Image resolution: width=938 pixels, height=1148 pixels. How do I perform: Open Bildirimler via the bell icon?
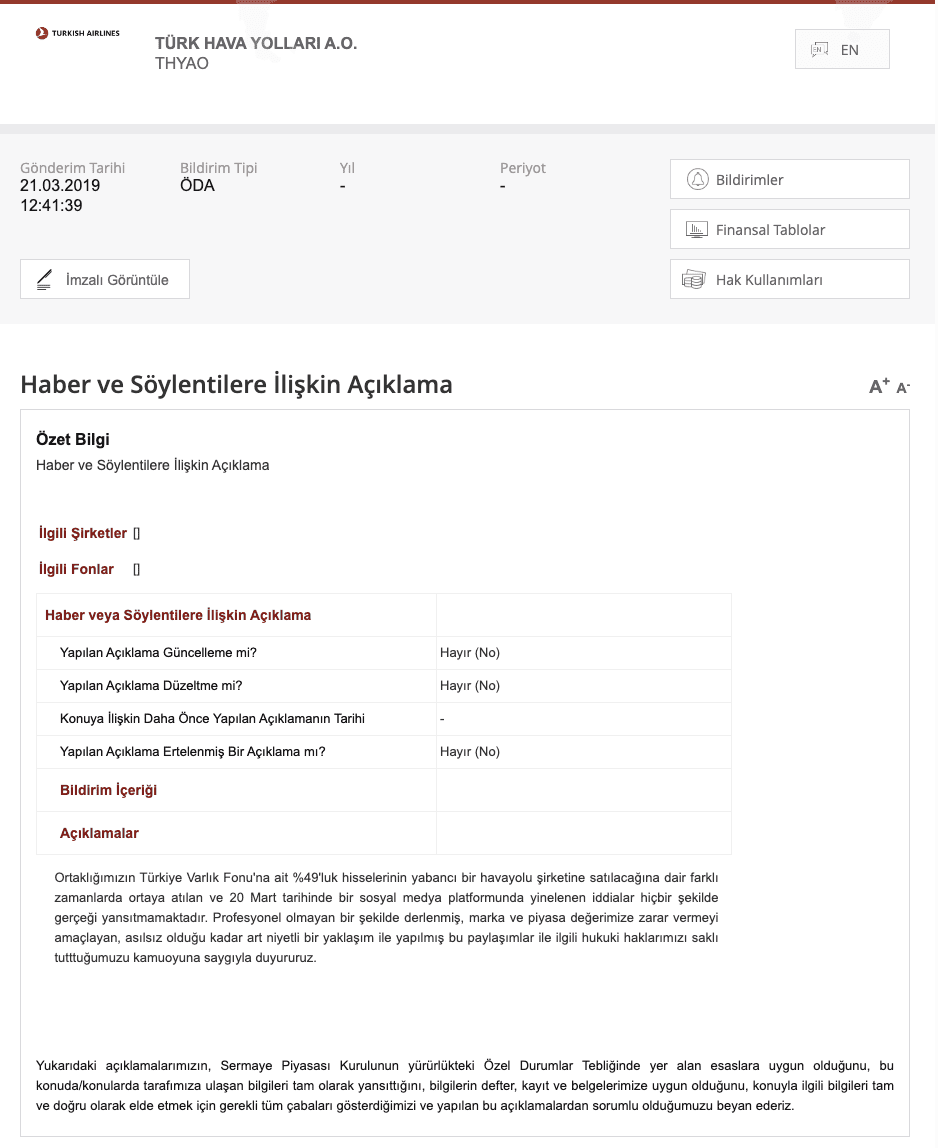click(x=697, y=180)
